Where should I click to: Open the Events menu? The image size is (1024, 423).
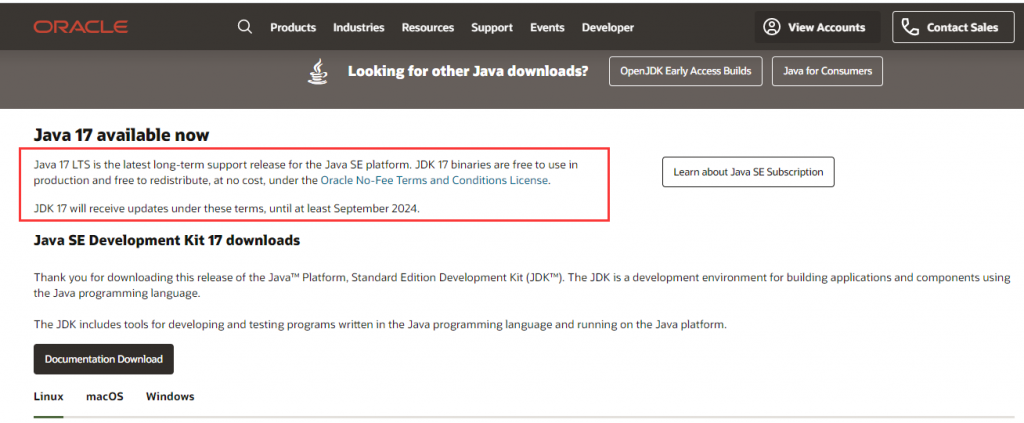pyautogui.click(x=547, y=27)
